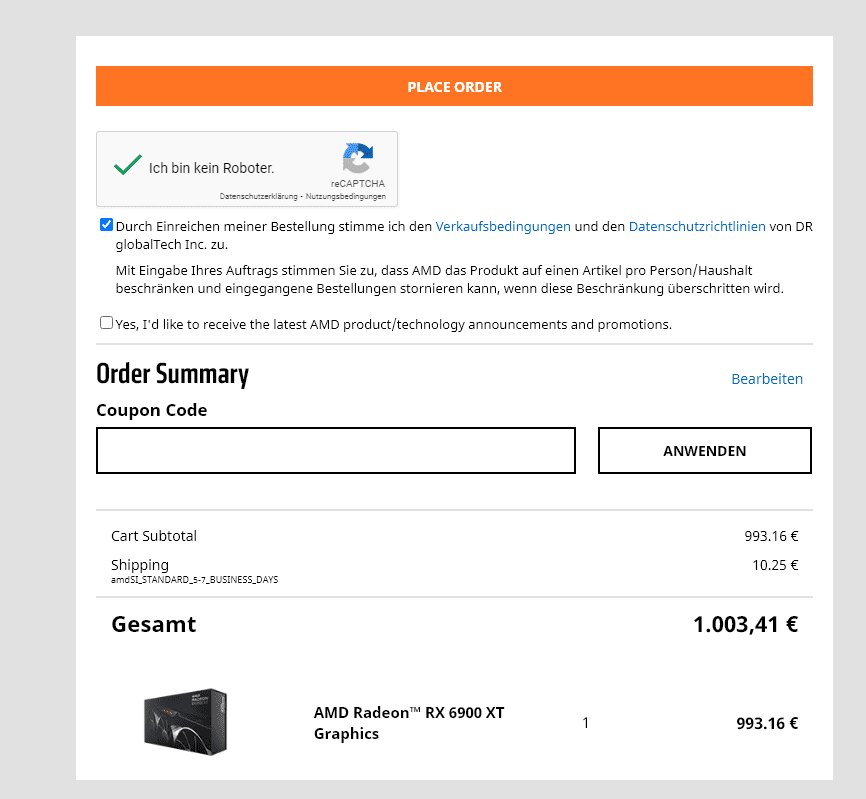The image size is (866, 799).
Task: Click the orange PLACE ORDER button
Action: click(x=454, y=87)
